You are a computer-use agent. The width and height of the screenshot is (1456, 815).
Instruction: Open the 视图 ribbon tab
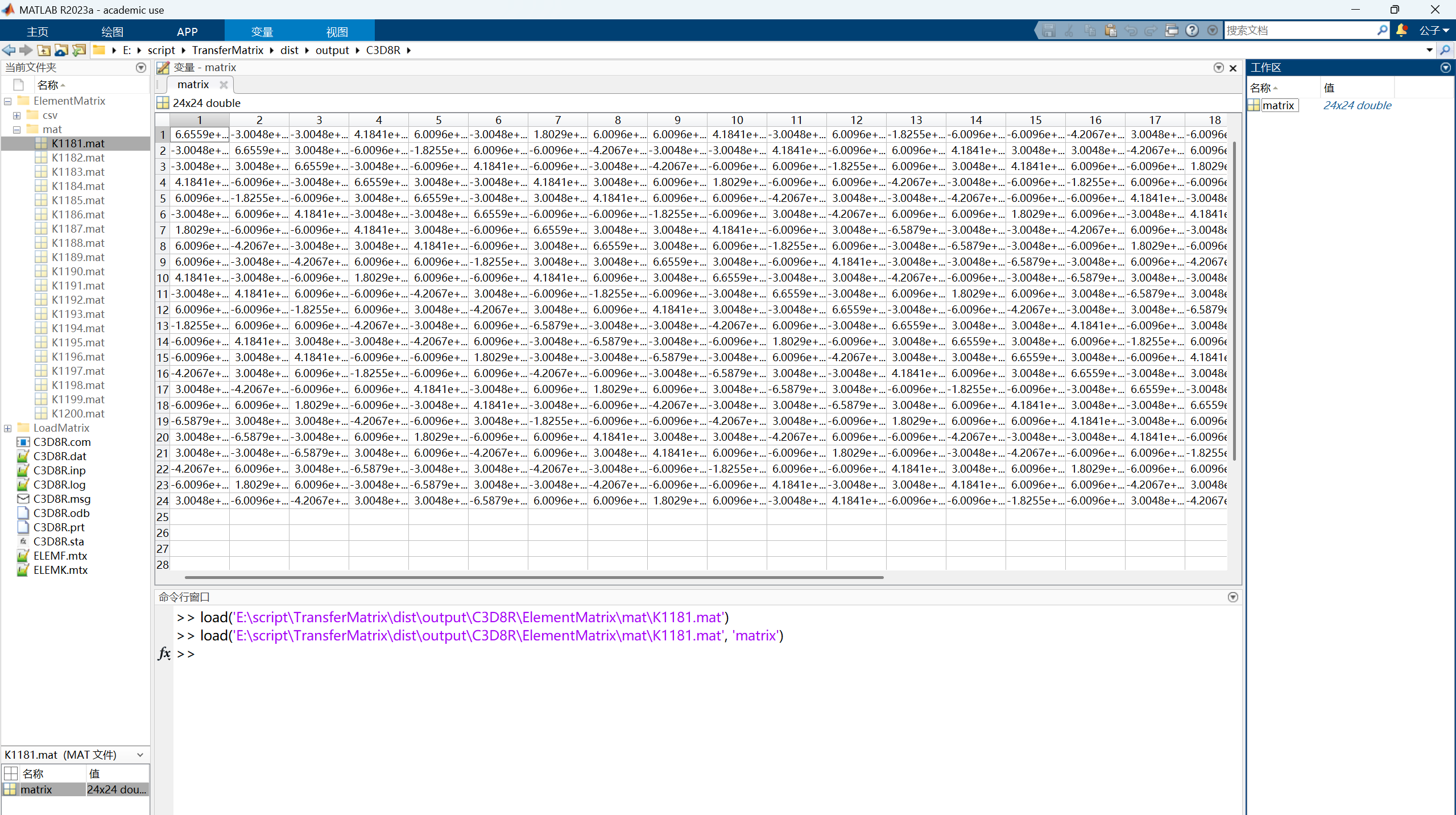point(337,32)
